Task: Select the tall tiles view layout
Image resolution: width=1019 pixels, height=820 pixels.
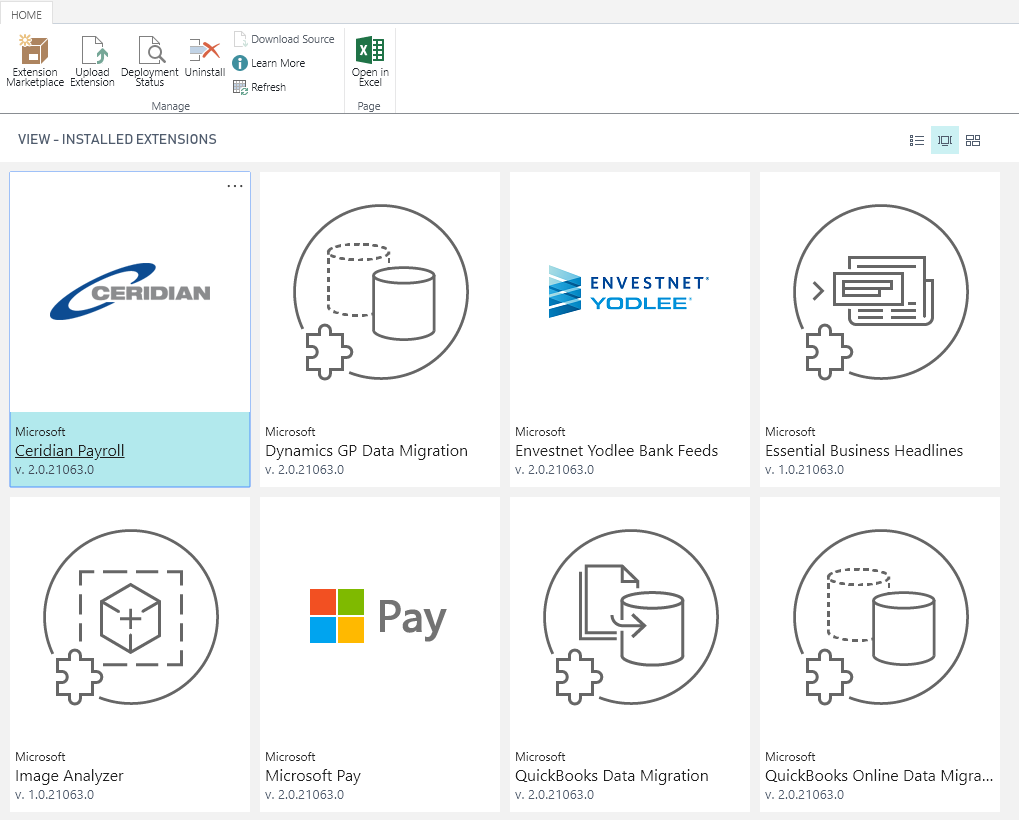Action: click(x=945, y=140)
